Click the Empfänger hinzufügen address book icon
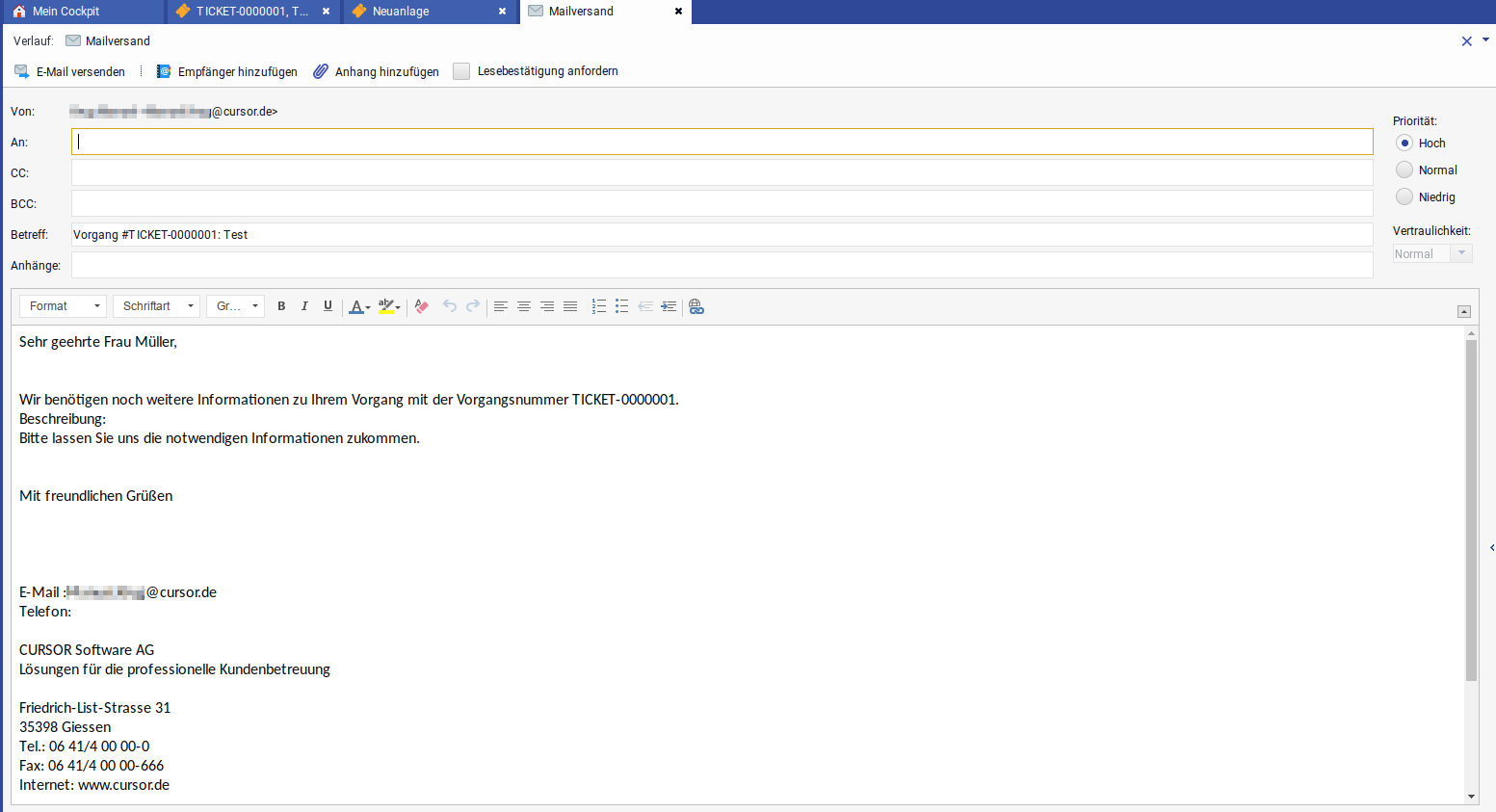 pos(164,71)
